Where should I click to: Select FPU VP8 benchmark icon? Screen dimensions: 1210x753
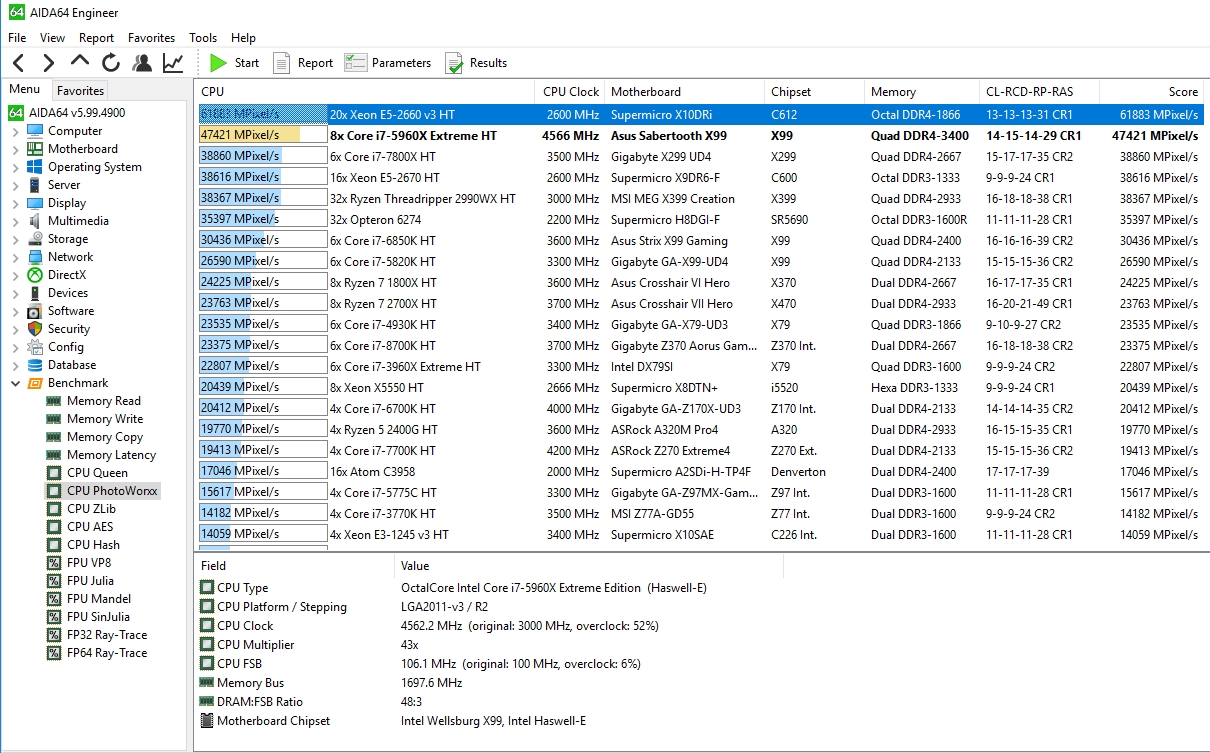54,563
